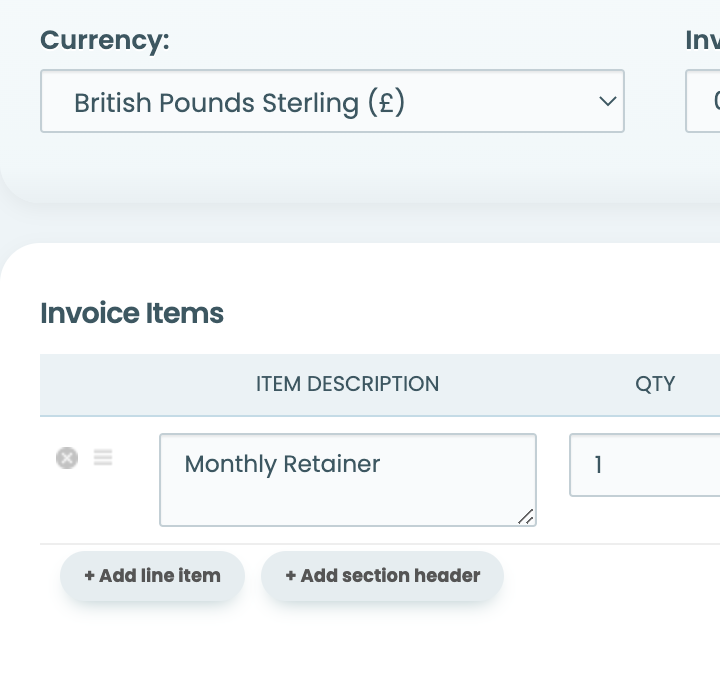The height and width of the screenshot is (680, 720).
Task: Focus the Monthly Retainer description box
Action: [348, 480]
